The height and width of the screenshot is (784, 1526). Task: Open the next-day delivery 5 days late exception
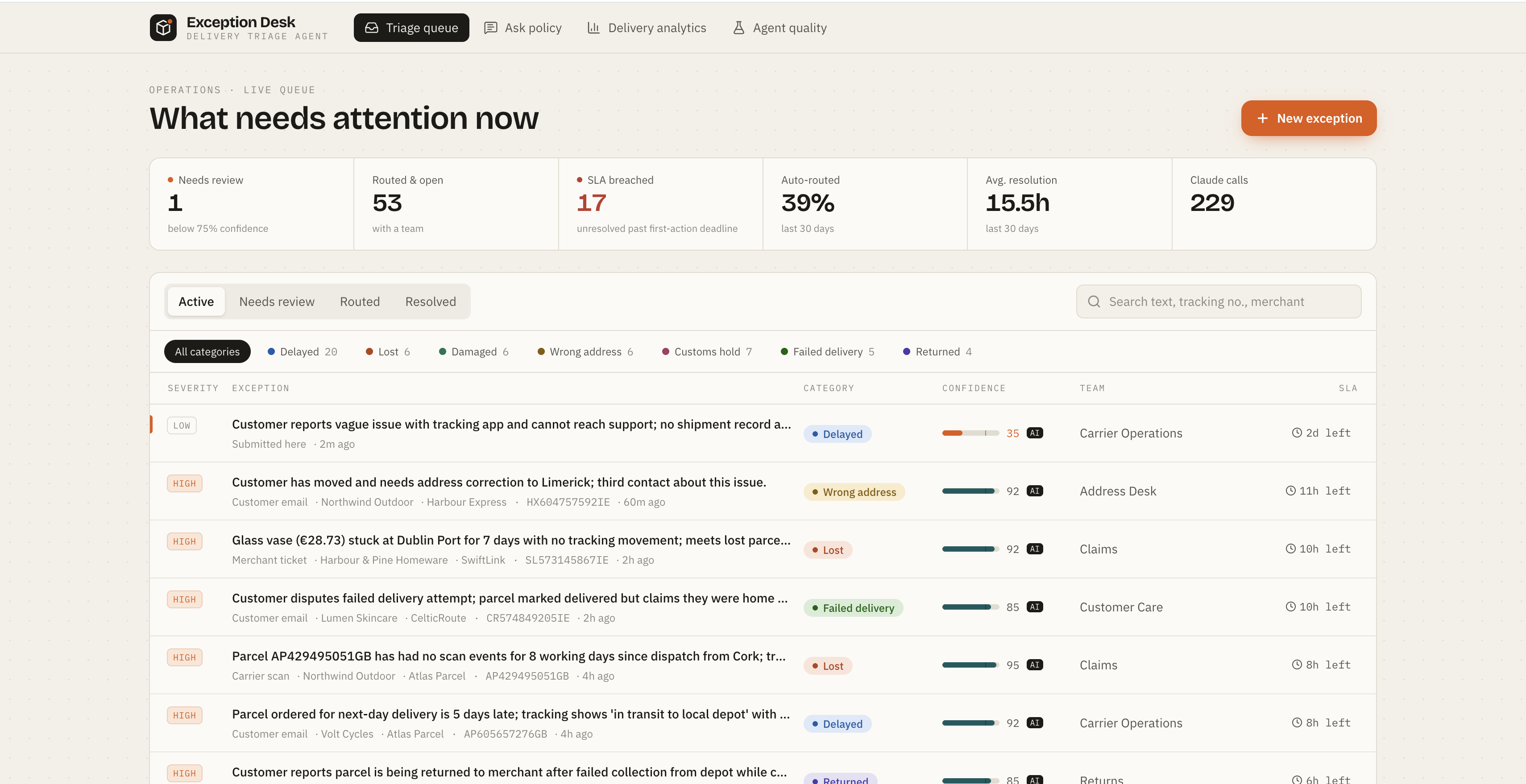763,724
